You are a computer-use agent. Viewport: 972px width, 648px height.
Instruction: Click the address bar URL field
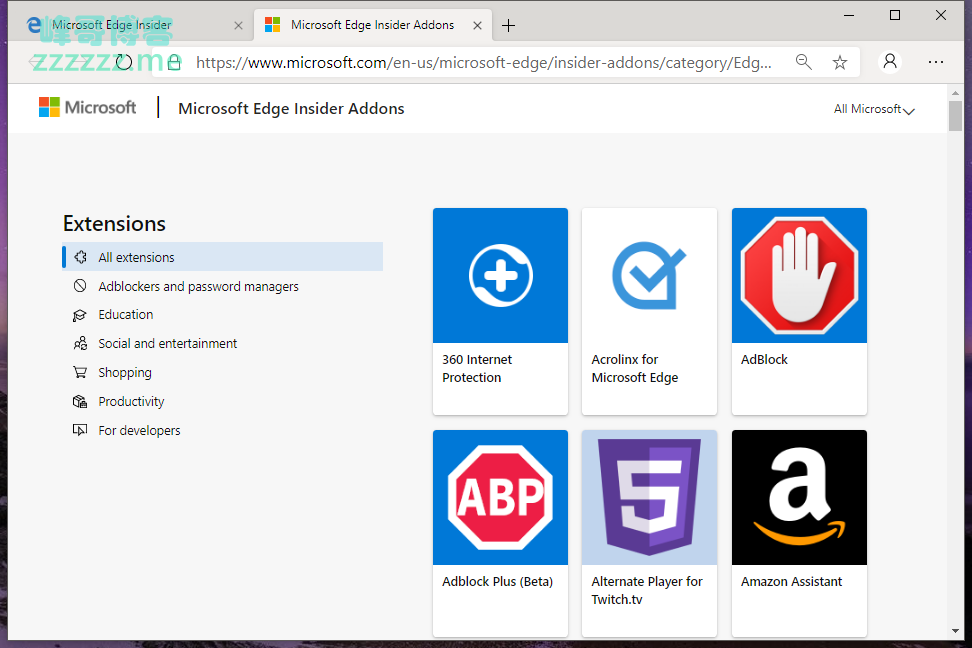484,63
